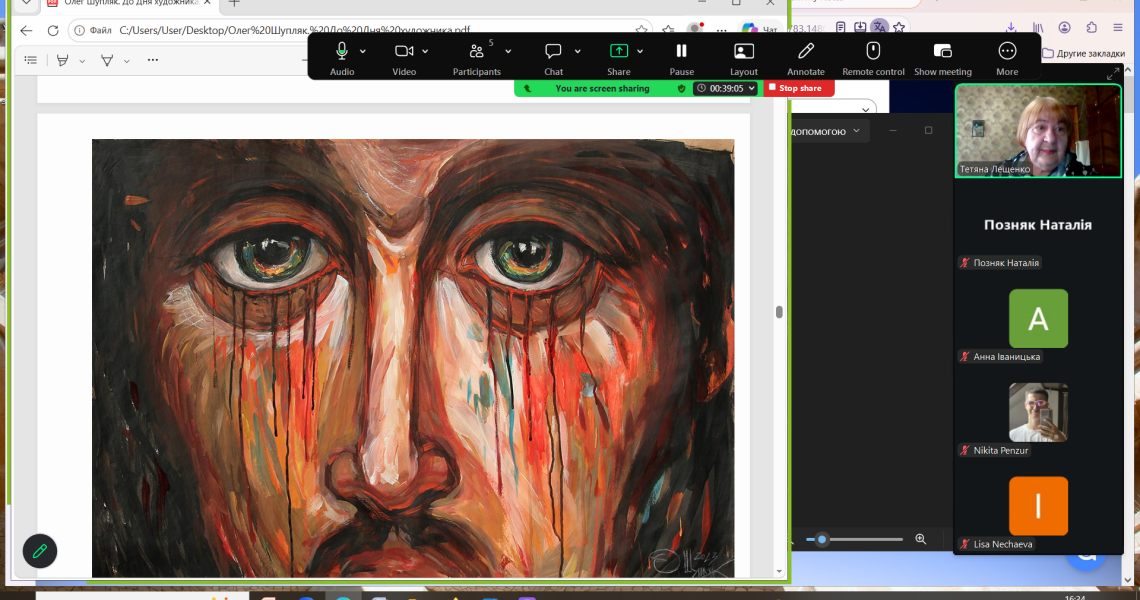Click the red Stop share button

[799, 88]
